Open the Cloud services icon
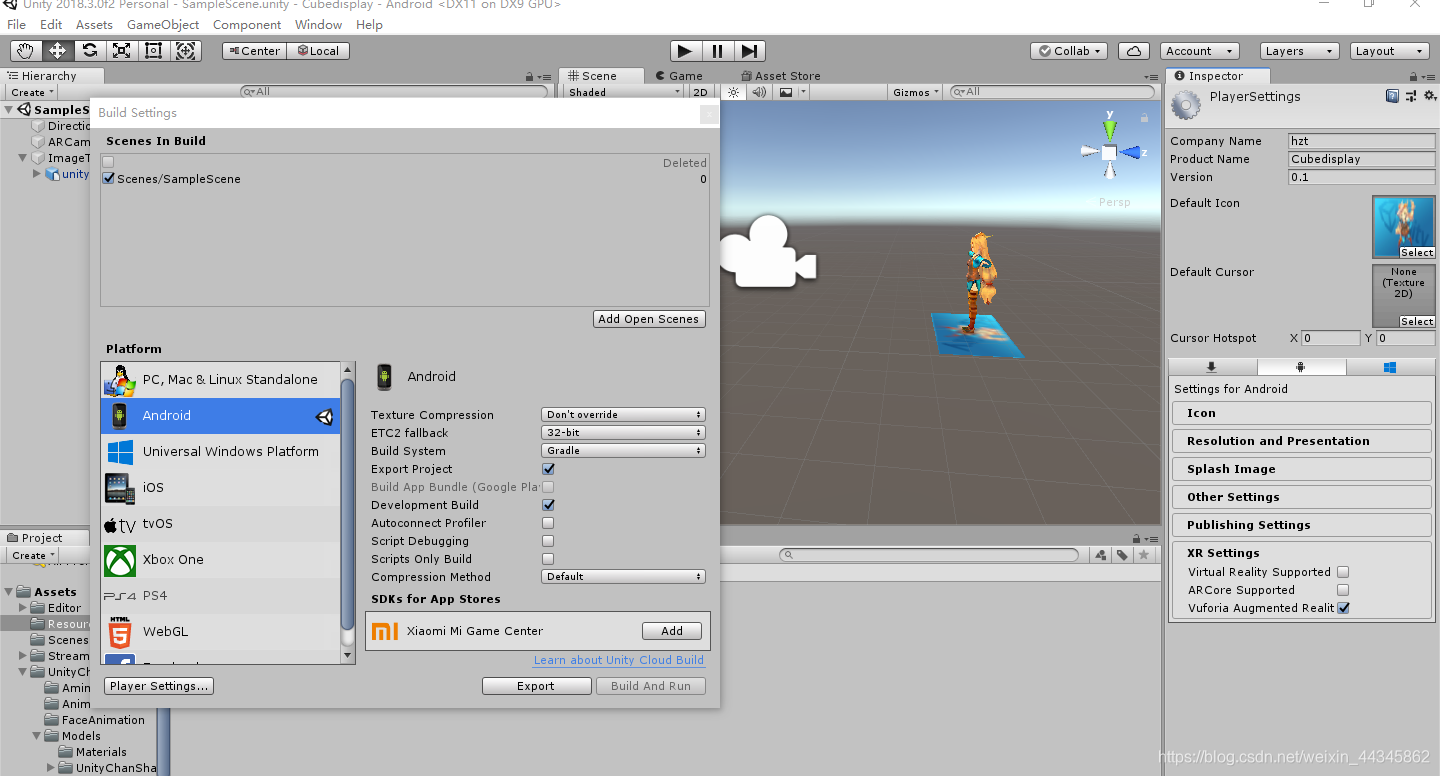 click(x=1133, y=51)
